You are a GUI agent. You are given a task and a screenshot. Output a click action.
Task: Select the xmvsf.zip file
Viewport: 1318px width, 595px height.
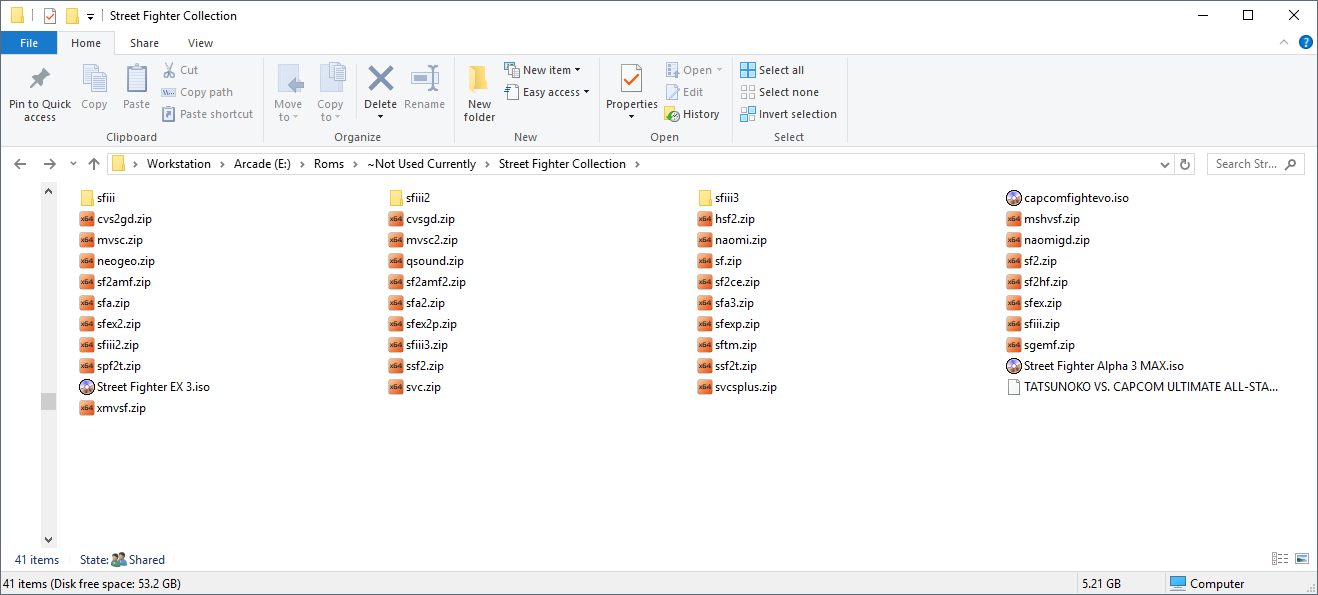coord(113,408)
